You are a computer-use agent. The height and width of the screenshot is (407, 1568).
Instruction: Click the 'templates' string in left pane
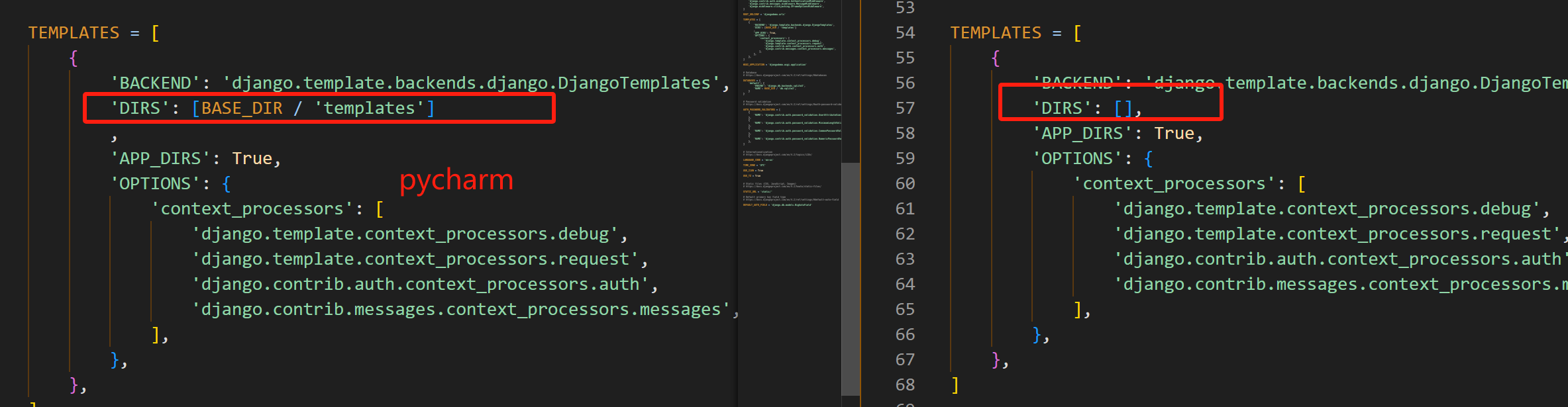[x=369, y=108]
